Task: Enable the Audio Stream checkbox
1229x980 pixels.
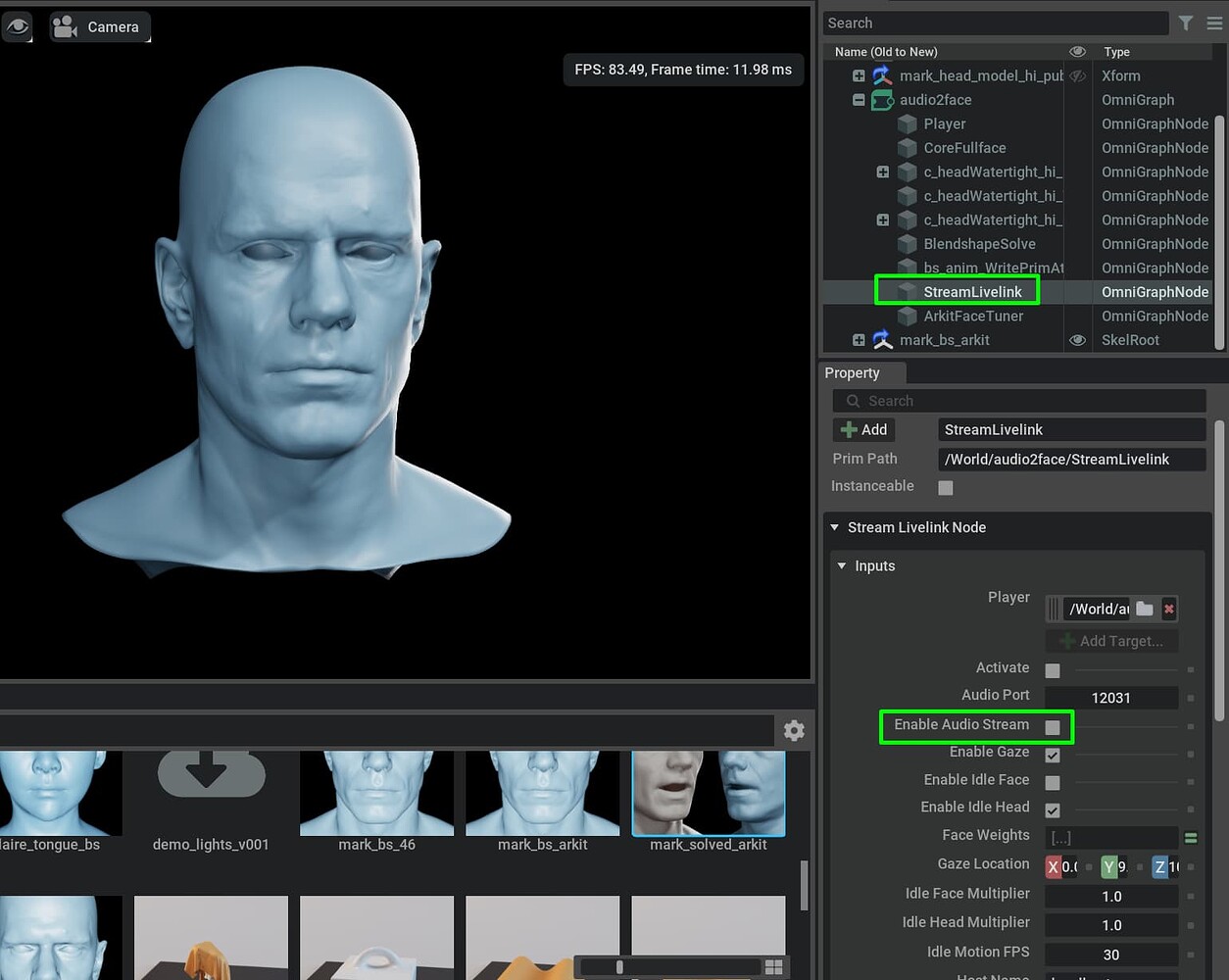Action: [1053, 727]
